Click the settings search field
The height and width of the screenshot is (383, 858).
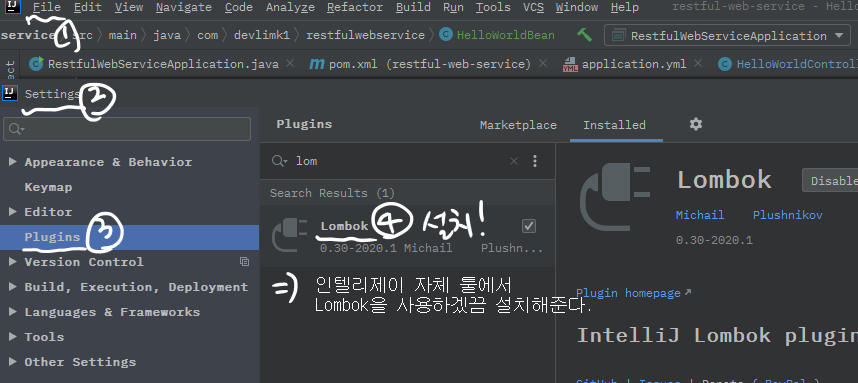[127, 129]
